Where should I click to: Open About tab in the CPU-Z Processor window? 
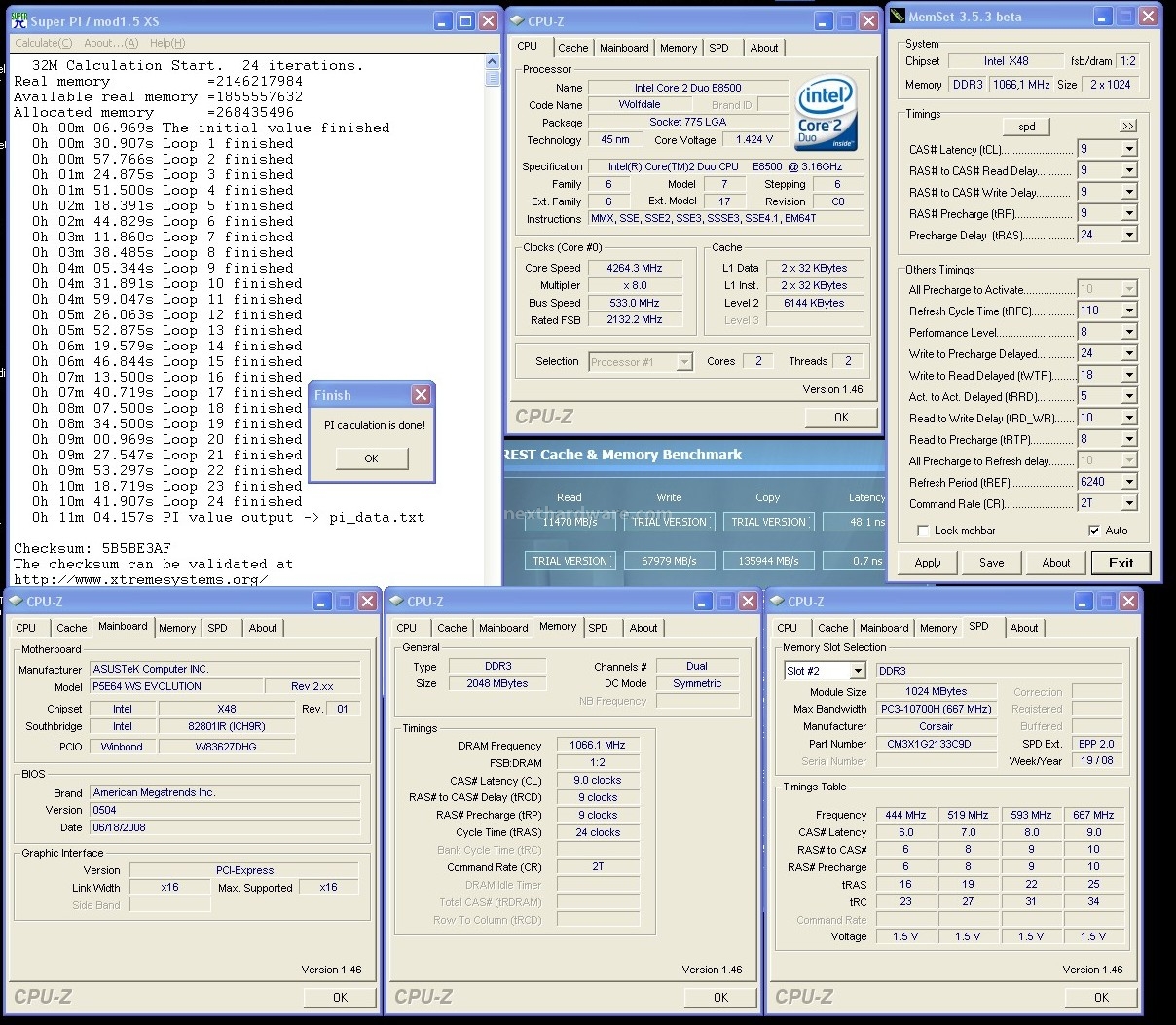[764, 48]
